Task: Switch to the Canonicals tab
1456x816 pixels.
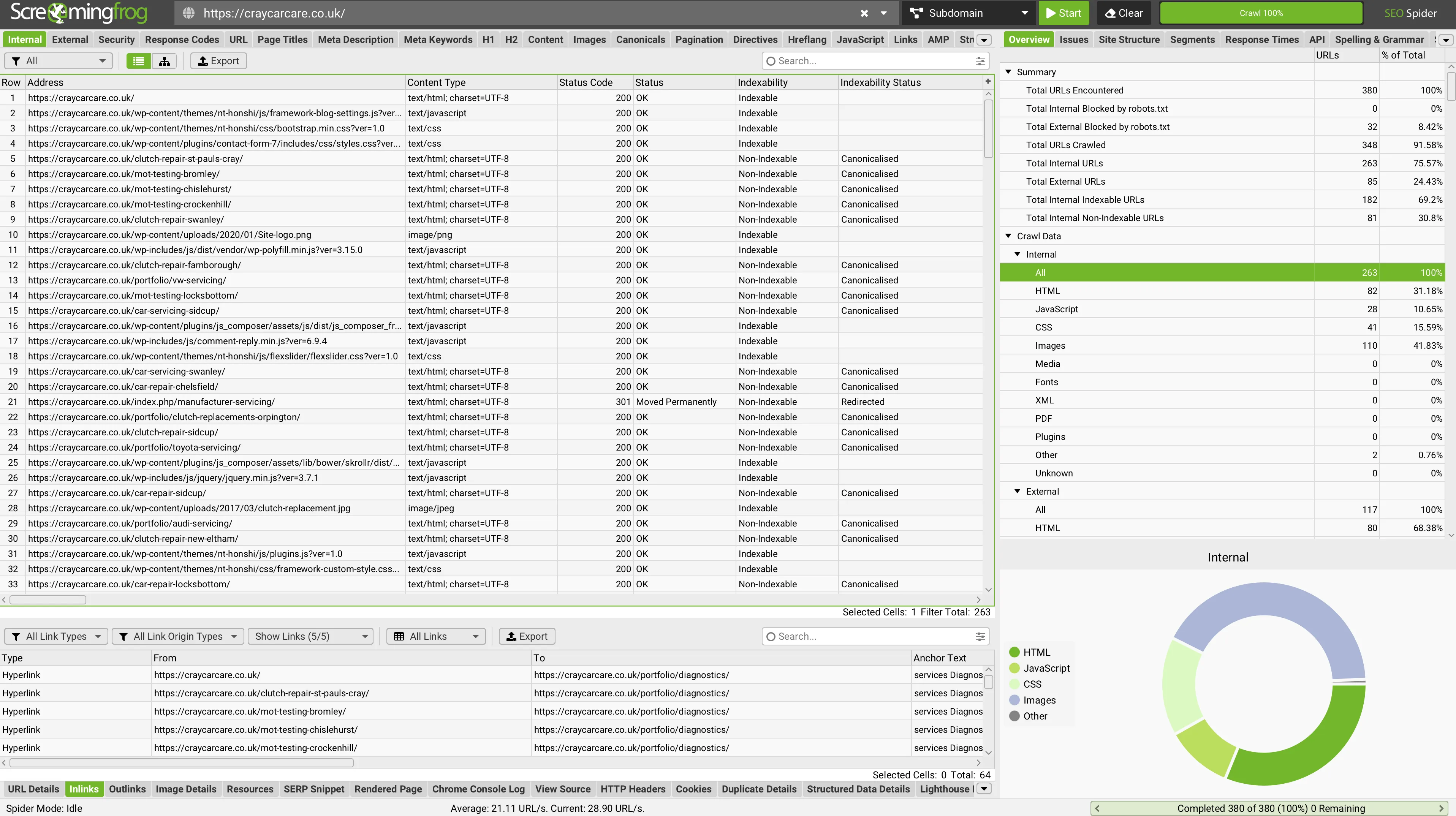Action: [x=640, y=40]
